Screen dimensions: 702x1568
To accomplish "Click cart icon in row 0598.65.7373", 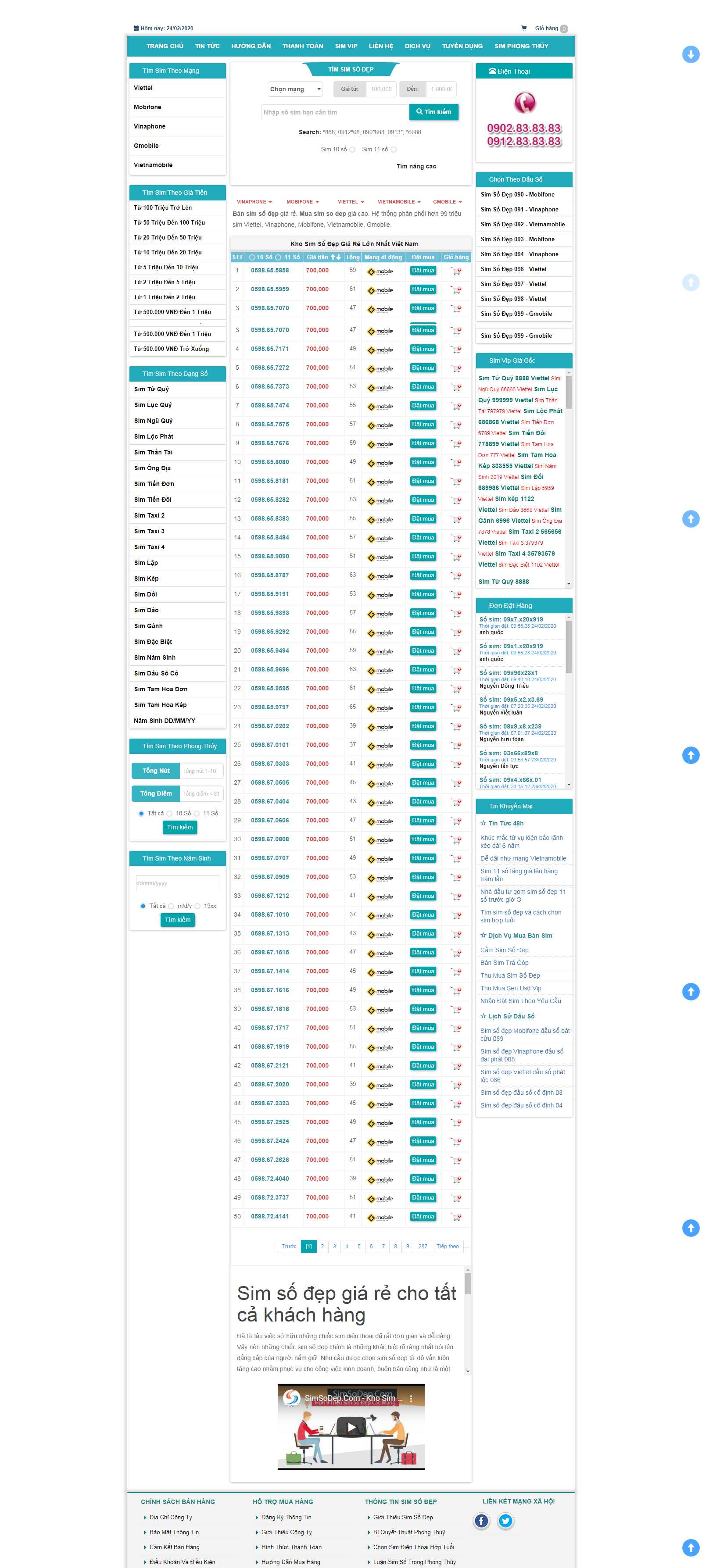I will coord(456,387).
